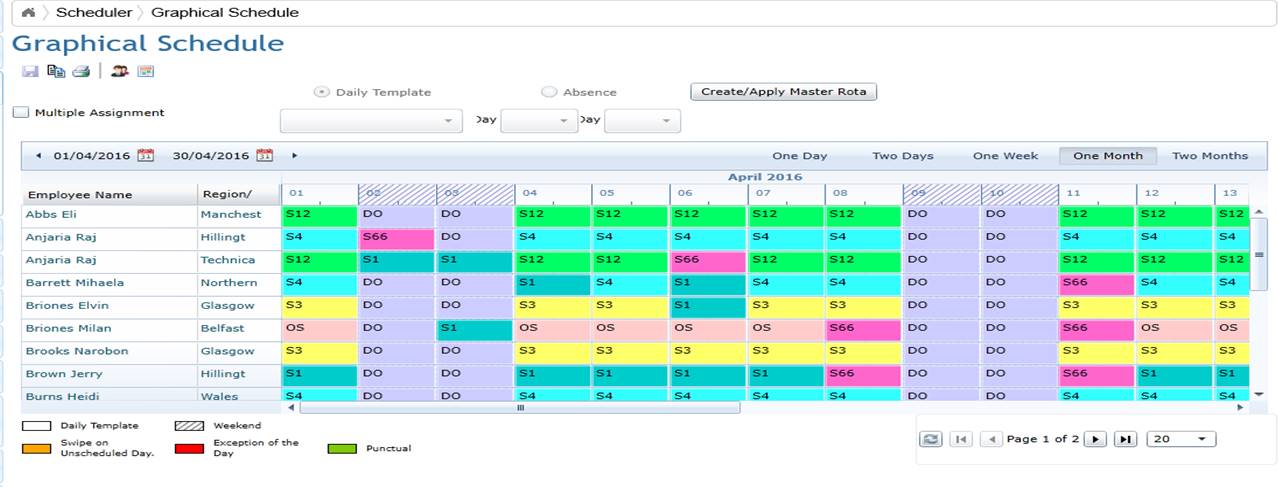Click the Scheduler breadcrumb item

(93, 13)
